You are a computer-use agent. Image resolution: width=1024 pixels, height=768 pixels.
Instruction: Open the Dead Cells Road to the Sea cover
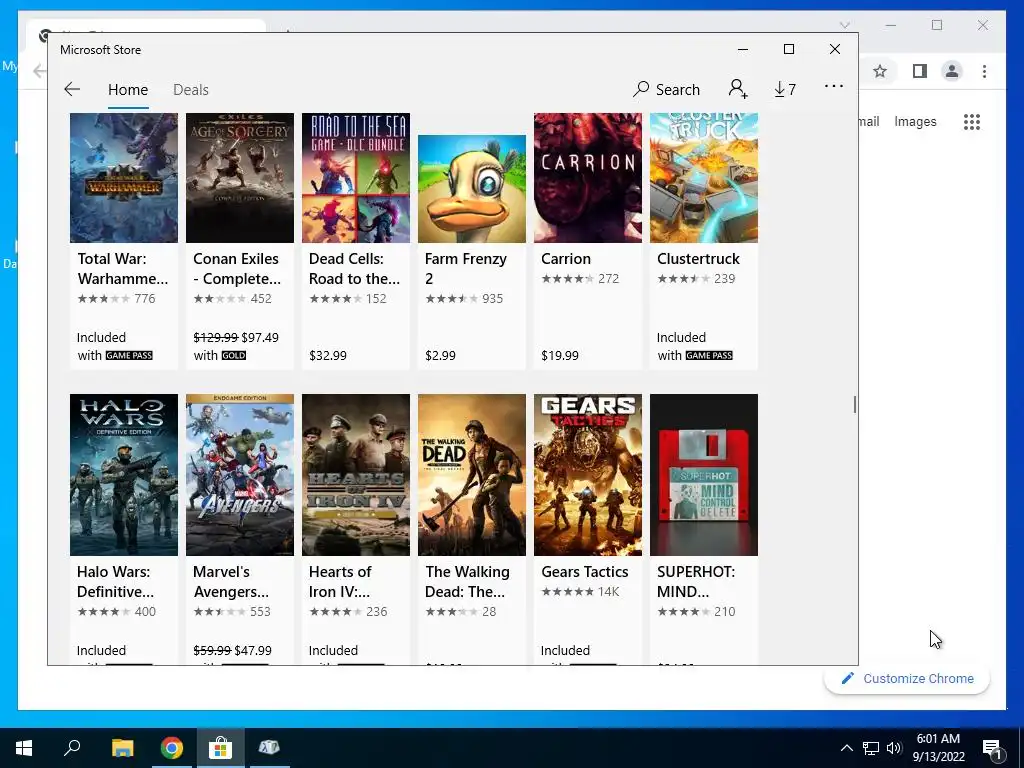point(356,178)
